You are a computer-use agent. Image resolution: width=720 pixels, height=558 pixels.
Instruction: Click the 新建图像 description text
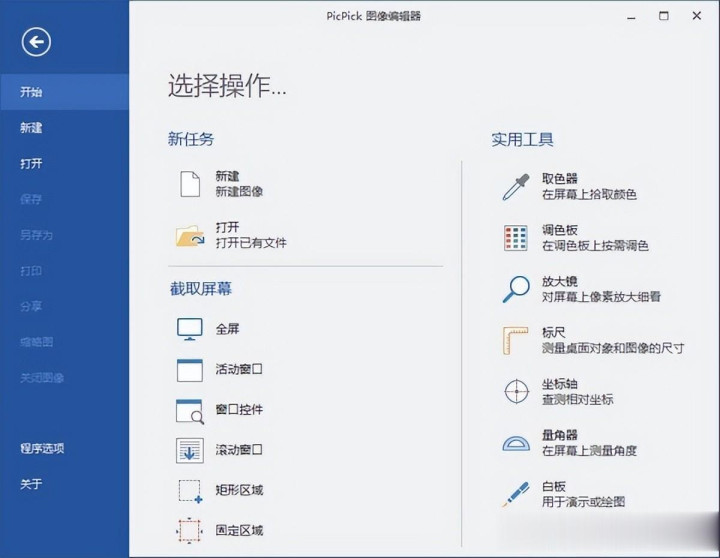(239, 192)
